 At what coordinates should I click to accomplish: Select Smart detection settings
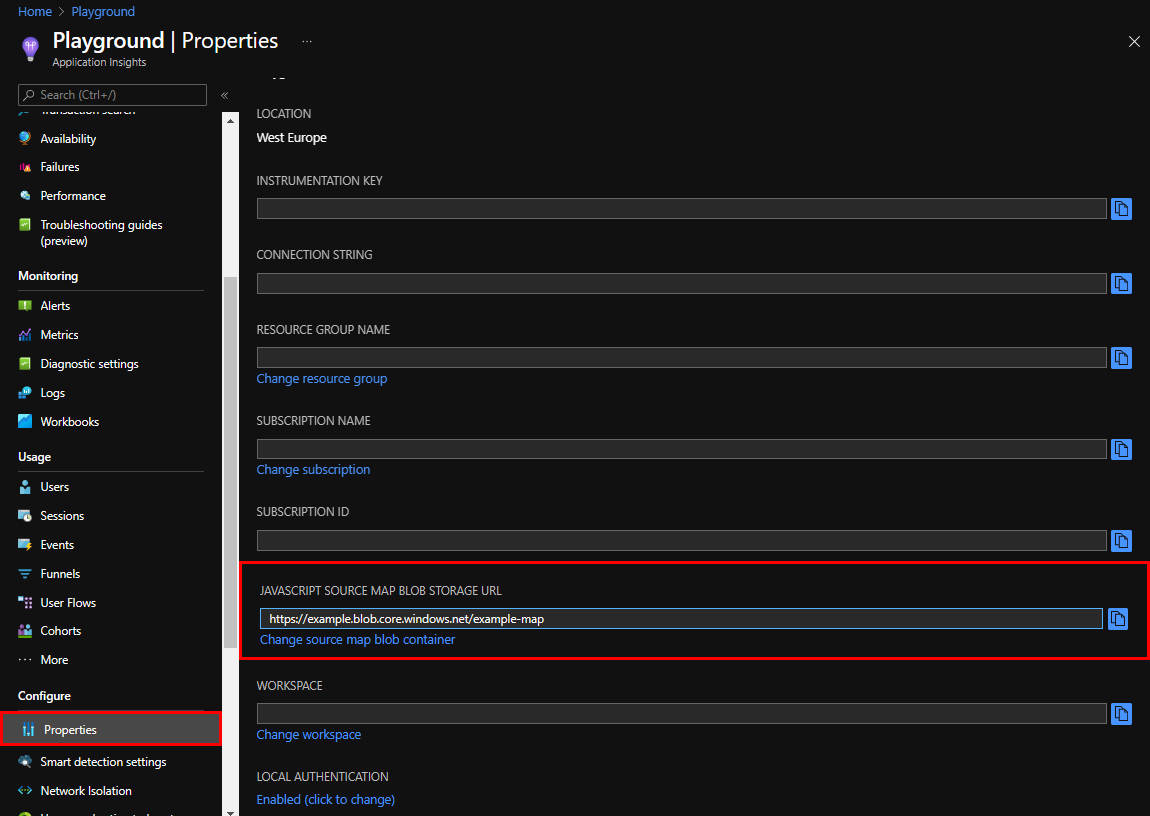[103, 762]
